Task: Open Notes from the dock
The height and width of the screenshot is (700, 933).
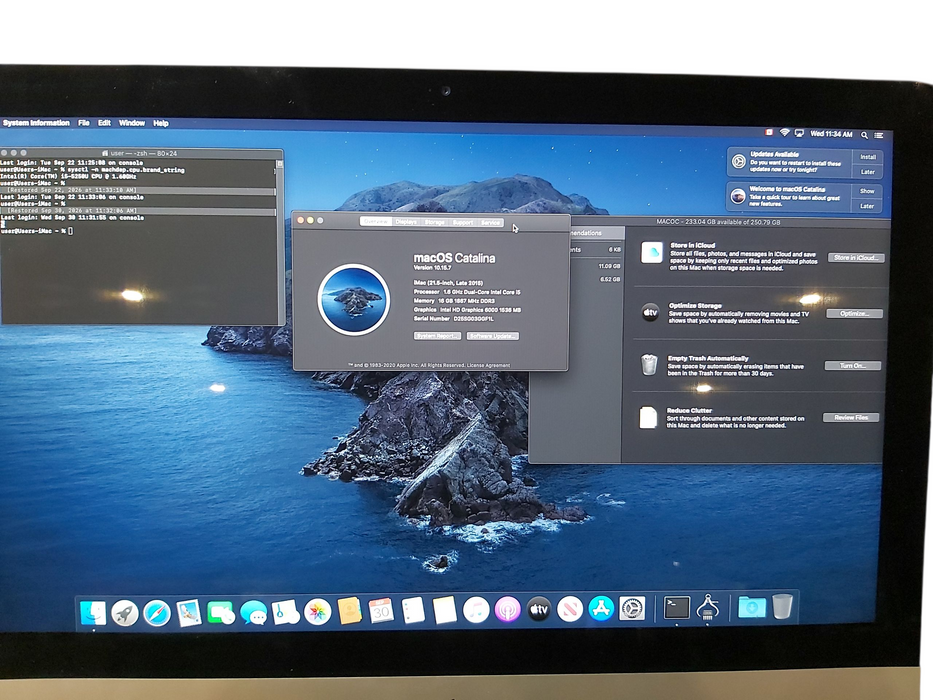Action: click(444, 611)
